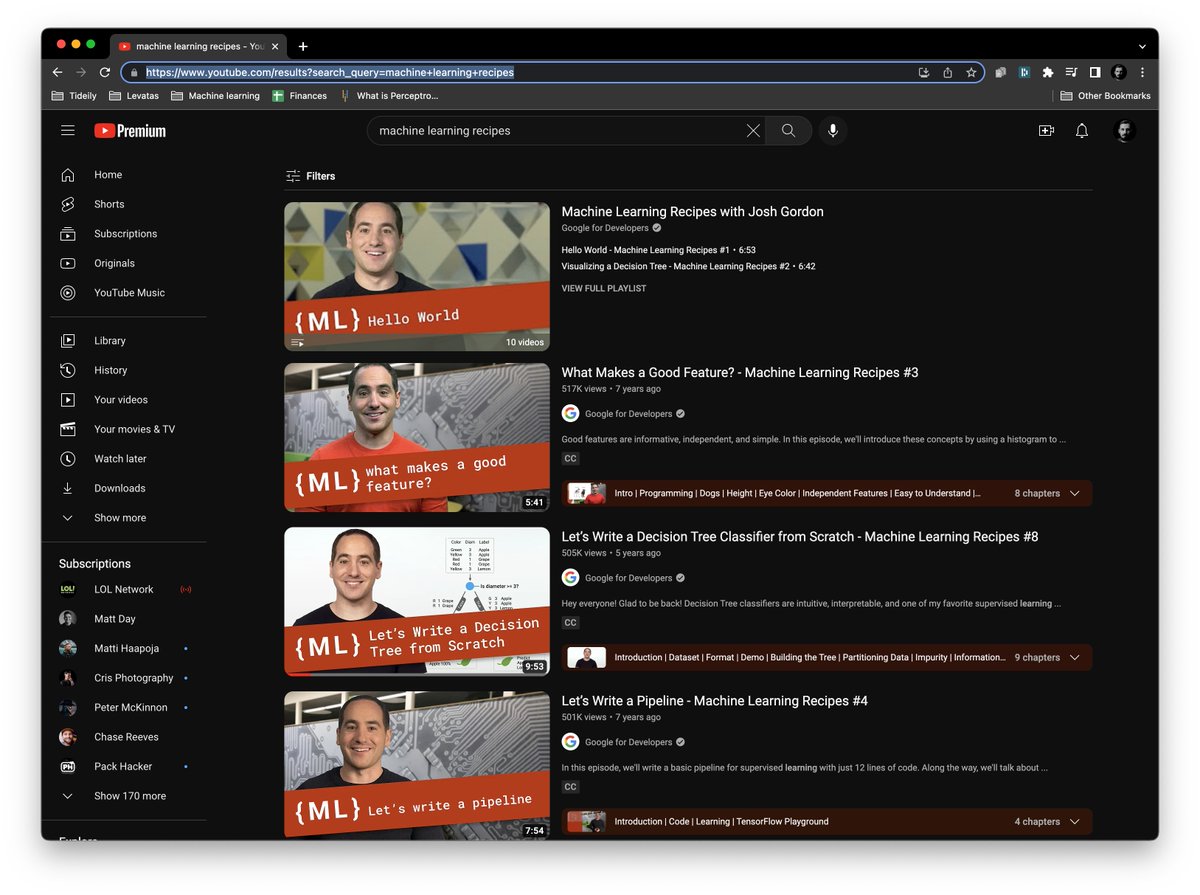Expand 4 chapters chevron
The height and width of the screenshot is (895, 1200).
click(1075, 822)
